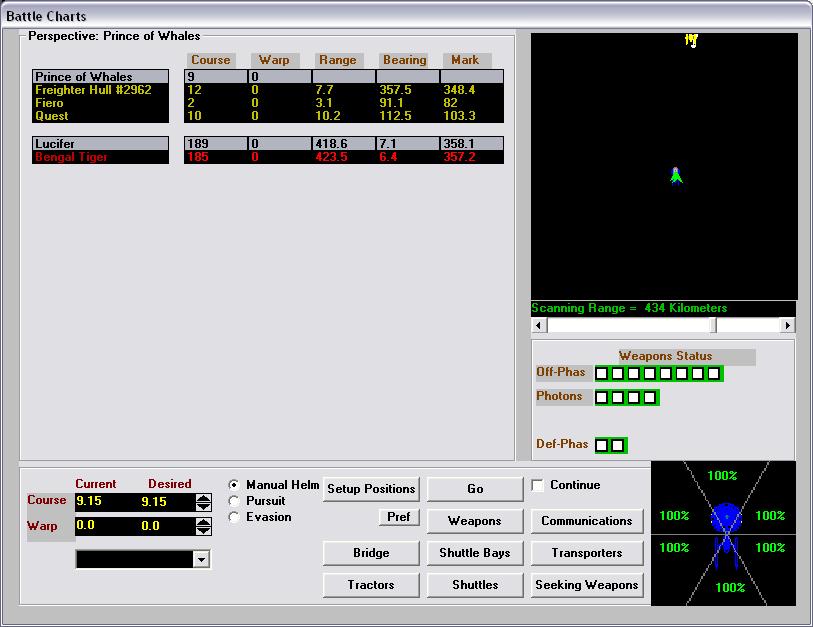Select Prince of Whales in the ship list
Screen dimensions: 813x627
(x=101, y=77)
